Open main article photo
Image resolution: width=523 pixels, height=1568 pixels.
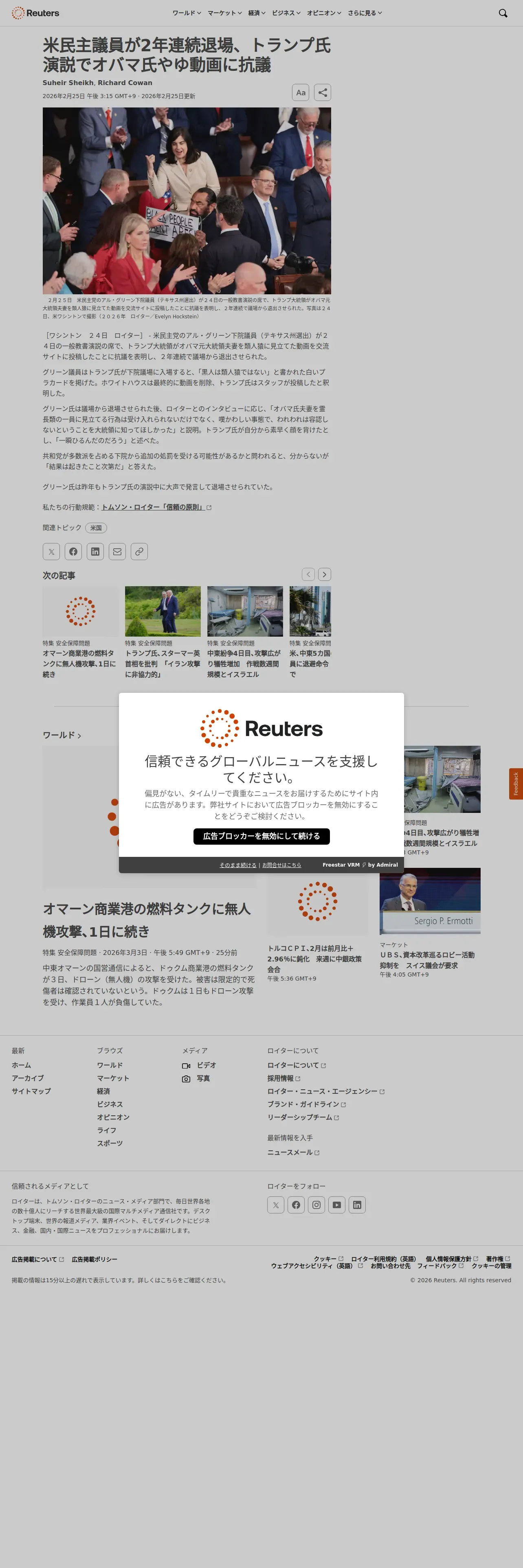pyautogui.click(x=187, y=201)
